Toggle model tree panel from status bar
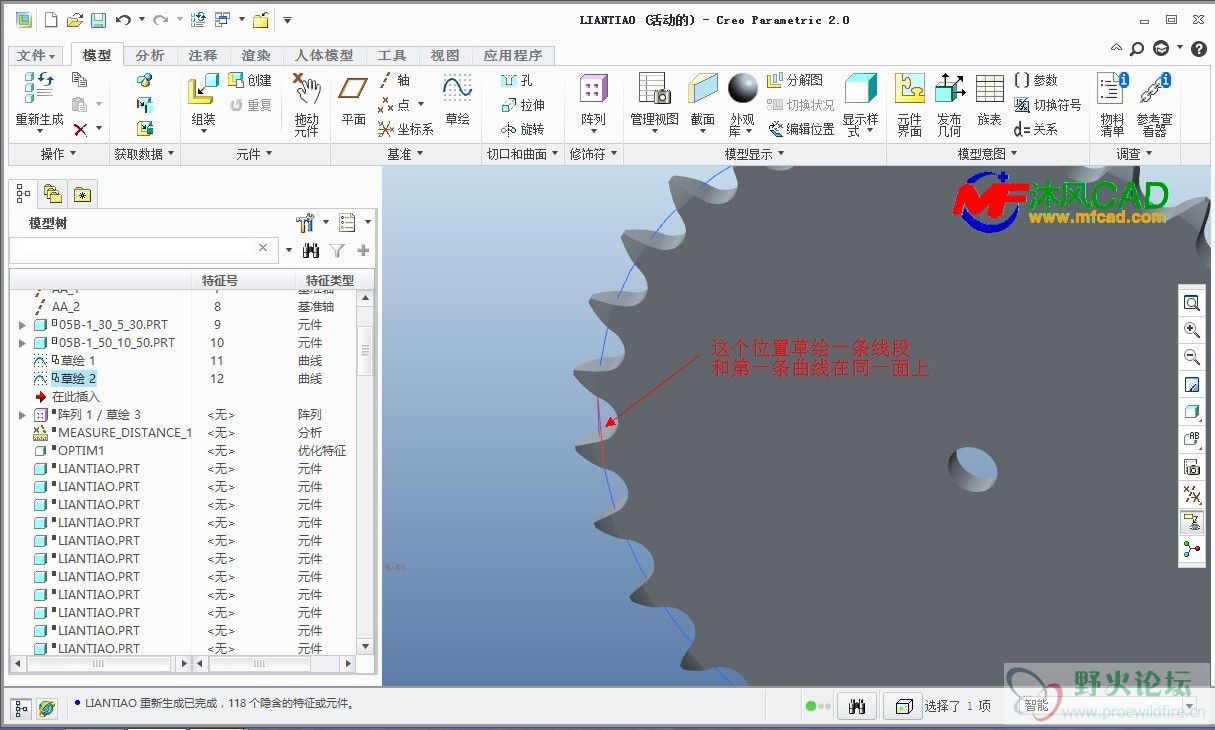Screen dimensions: 1215x730 [x=21, y=708]
